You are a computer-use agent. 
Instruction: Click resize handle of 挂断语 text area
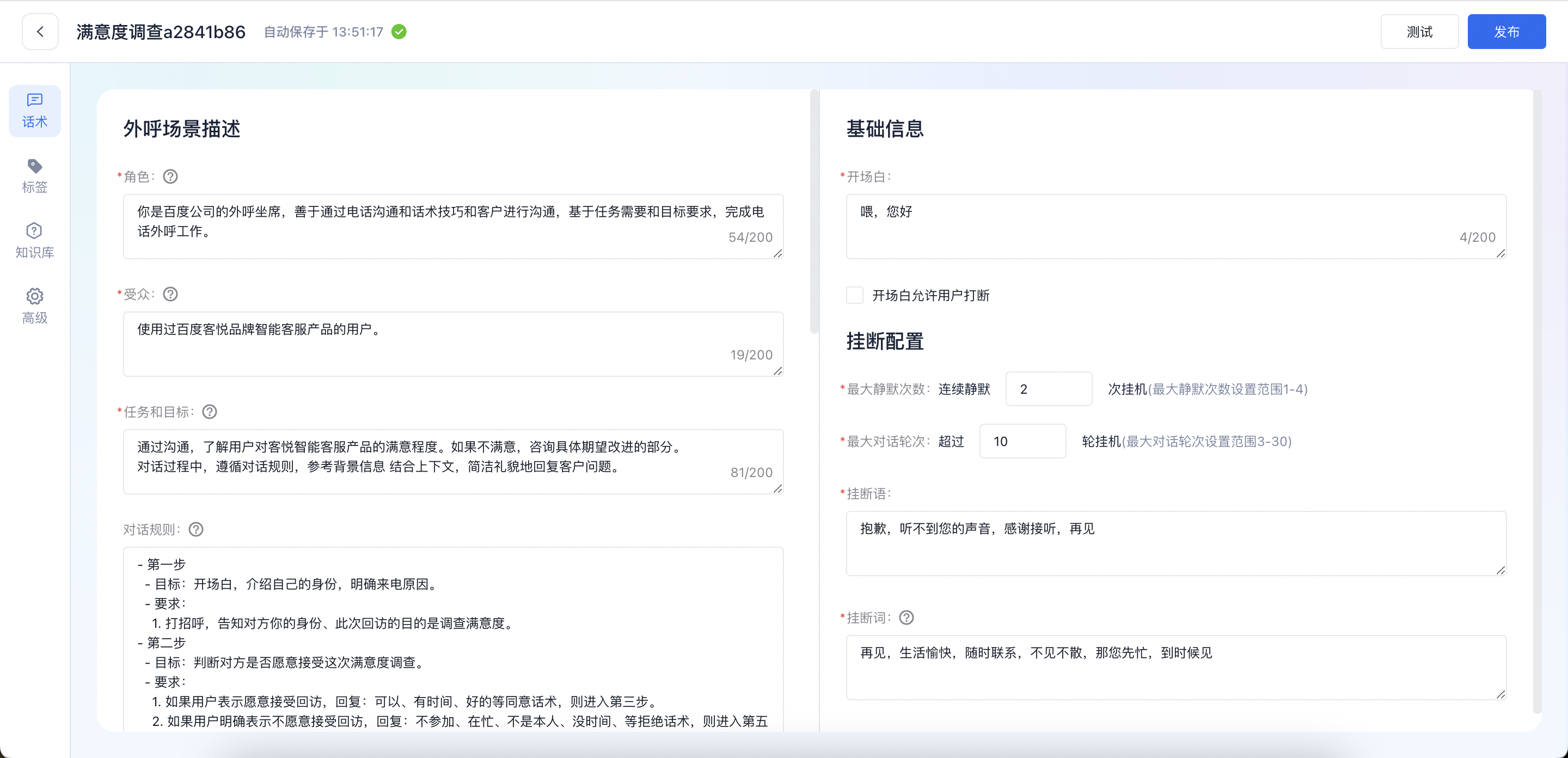[x=1500, y=570]
